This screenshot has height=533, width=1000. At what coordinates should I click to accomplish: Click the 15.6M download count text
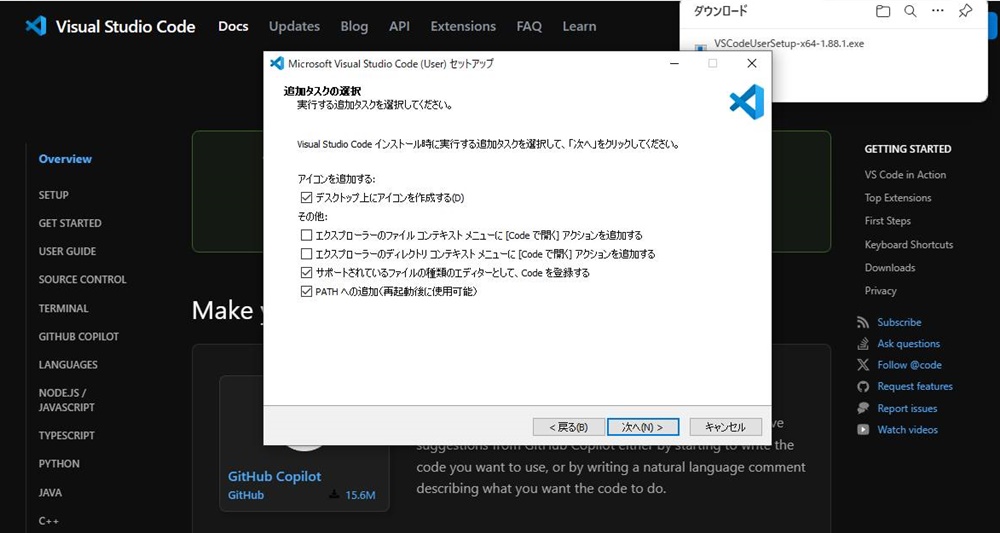point(360,495)
